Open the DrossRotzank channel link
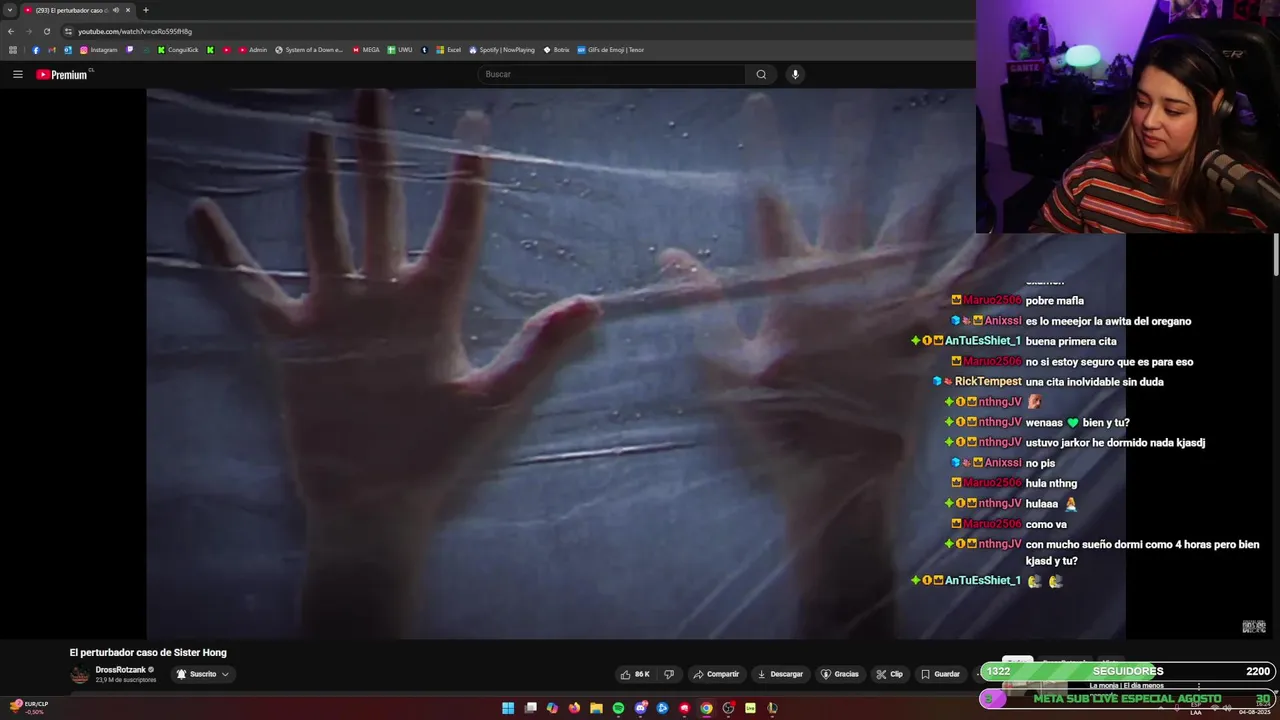 click(121, 669)
